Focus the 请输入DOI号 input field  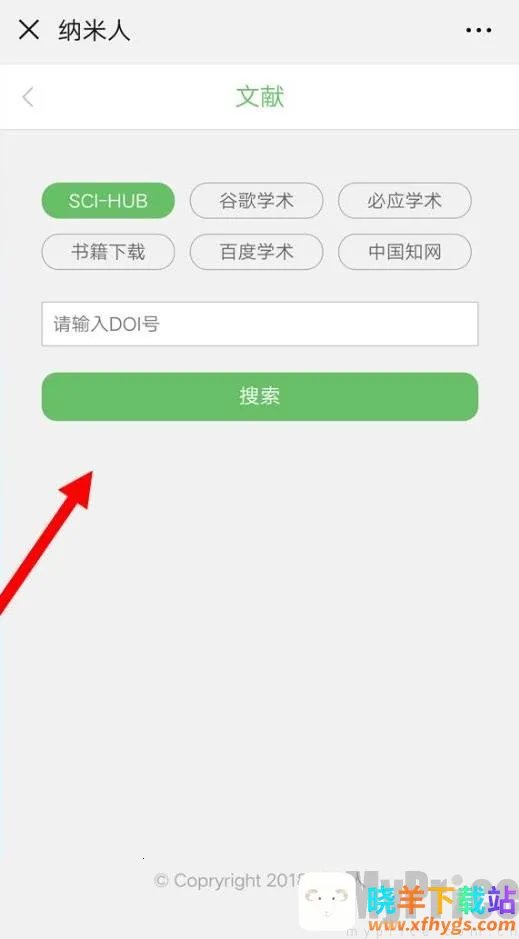coord(260,324)
